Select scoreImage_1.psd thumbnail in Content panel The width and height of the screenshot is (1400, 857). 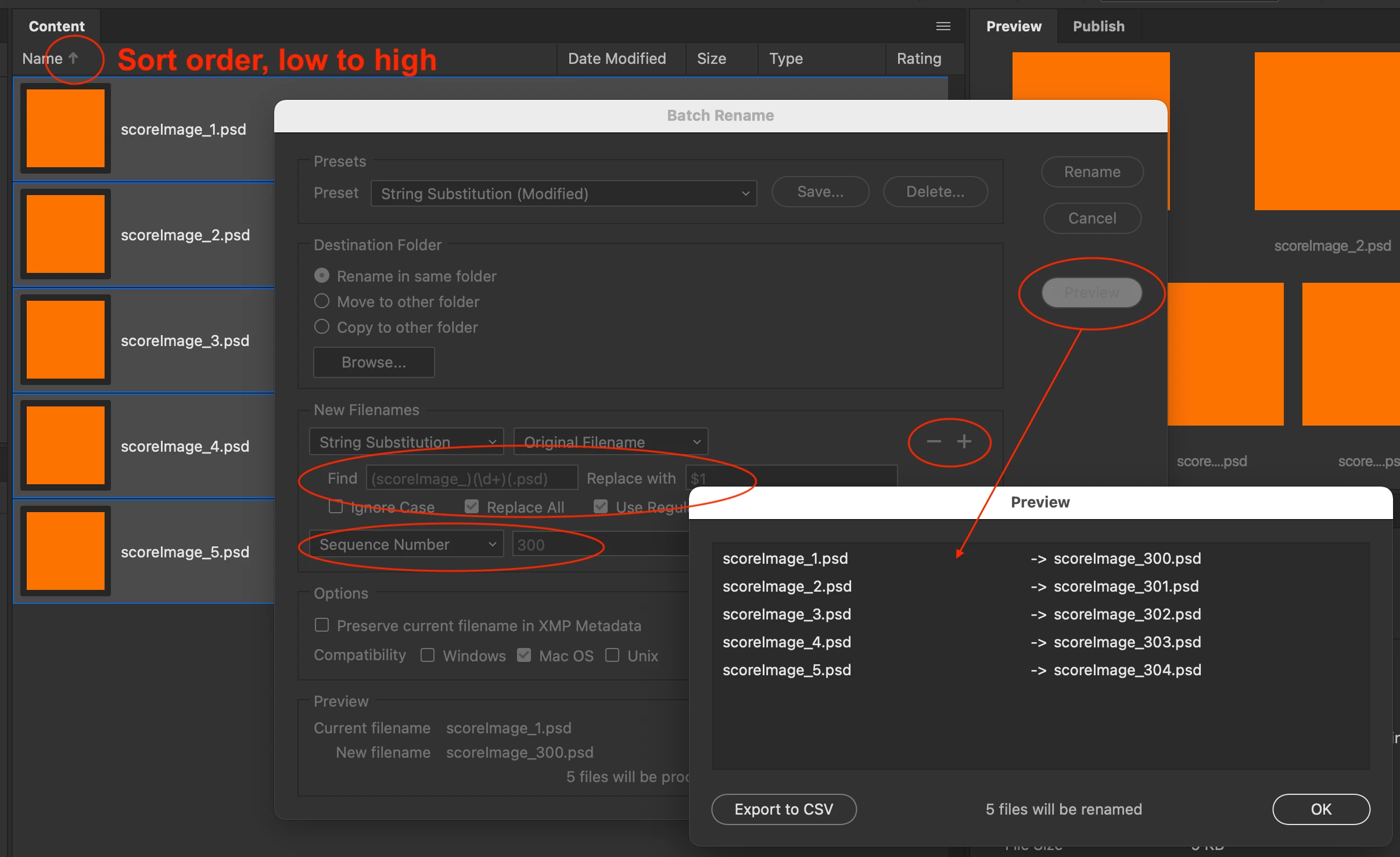[x=66, y=128]
